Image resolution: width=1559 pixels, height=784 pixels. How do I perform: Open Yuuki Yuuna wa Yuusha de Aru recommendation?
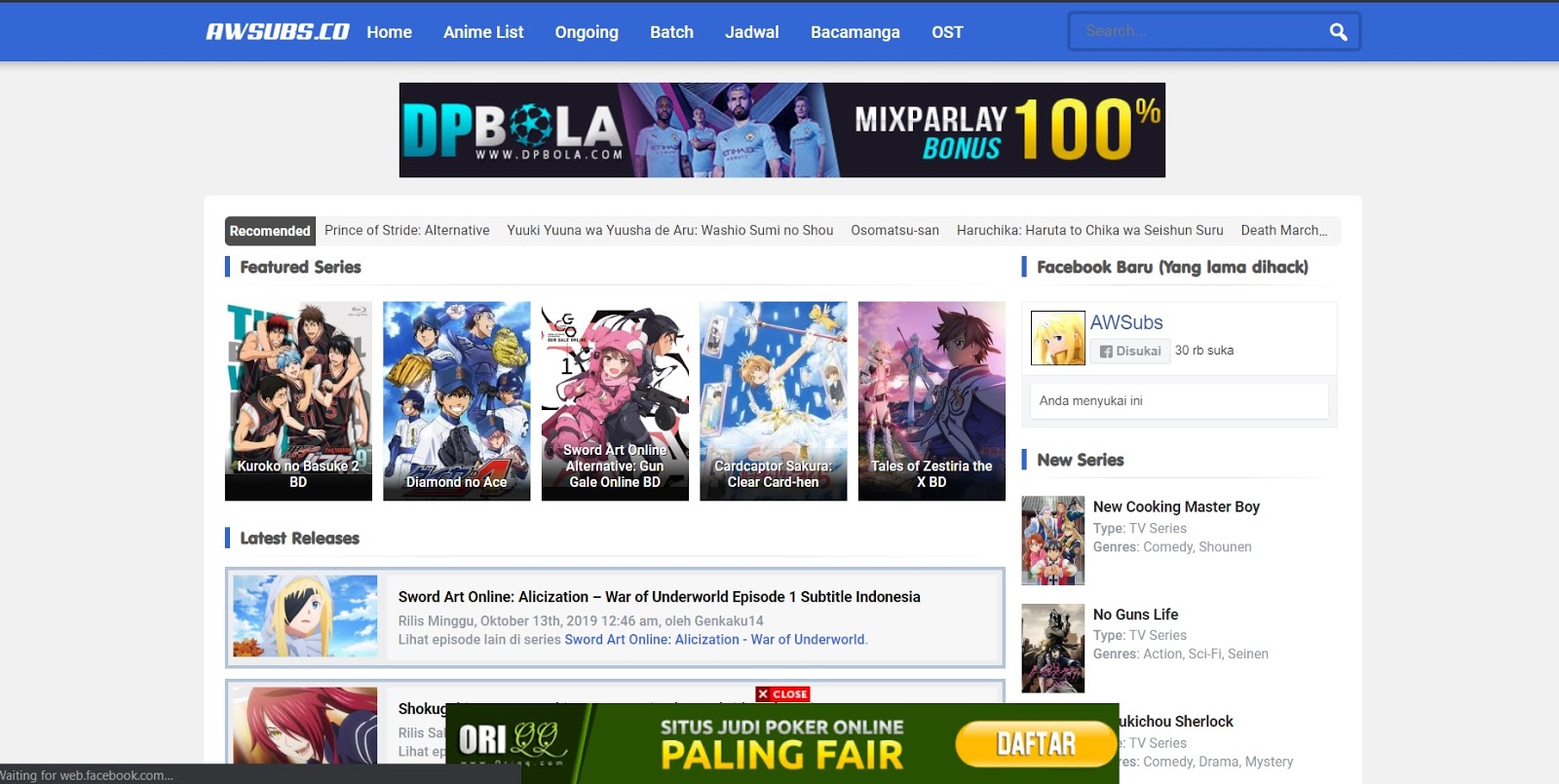(x=670, y=231)
